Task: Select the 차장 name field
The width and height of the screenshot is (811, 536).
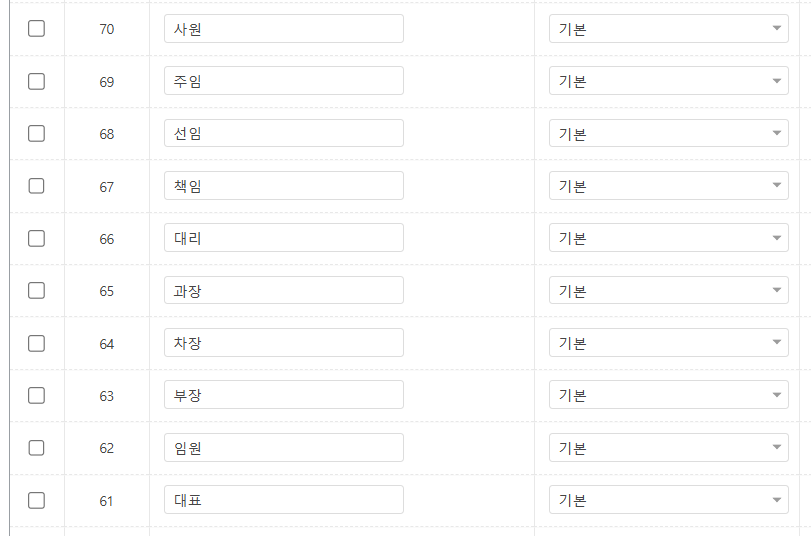Action: point(283,343)
